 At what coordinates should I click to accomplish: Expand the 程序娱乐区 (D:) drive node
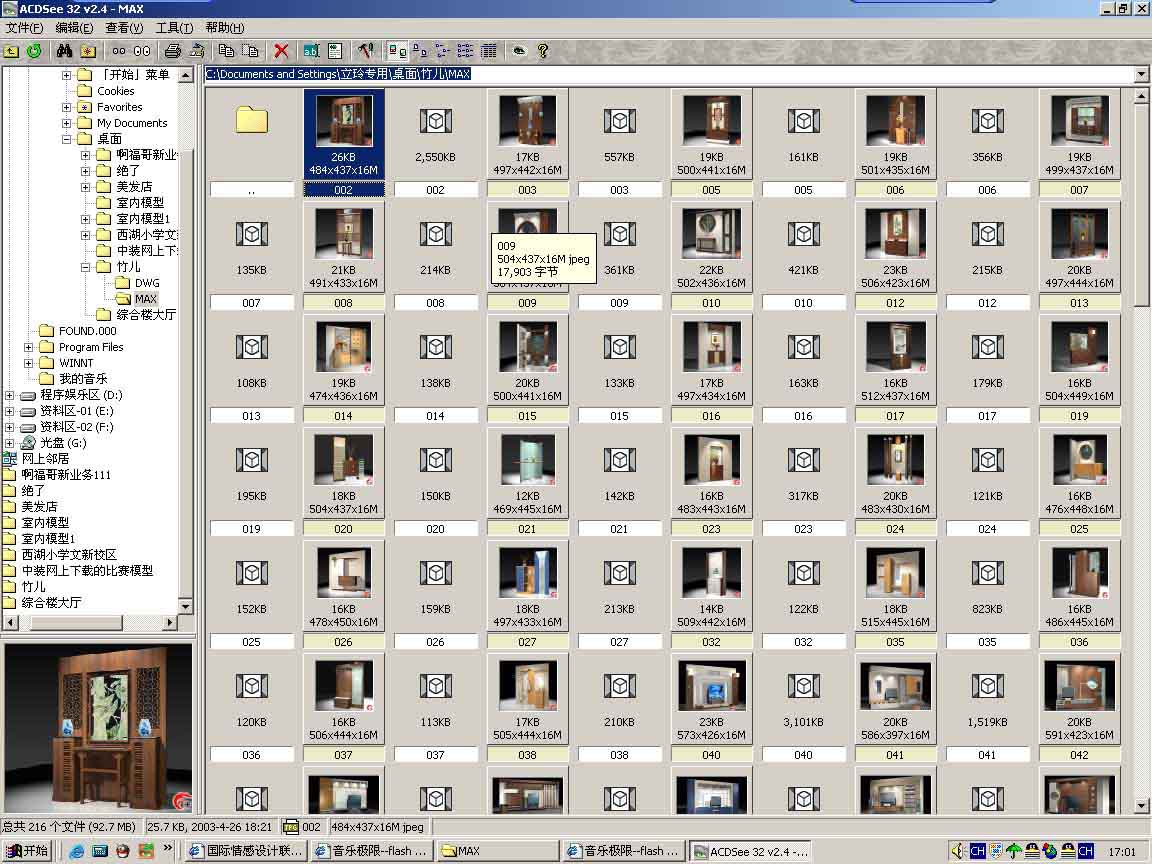(9, 395)
